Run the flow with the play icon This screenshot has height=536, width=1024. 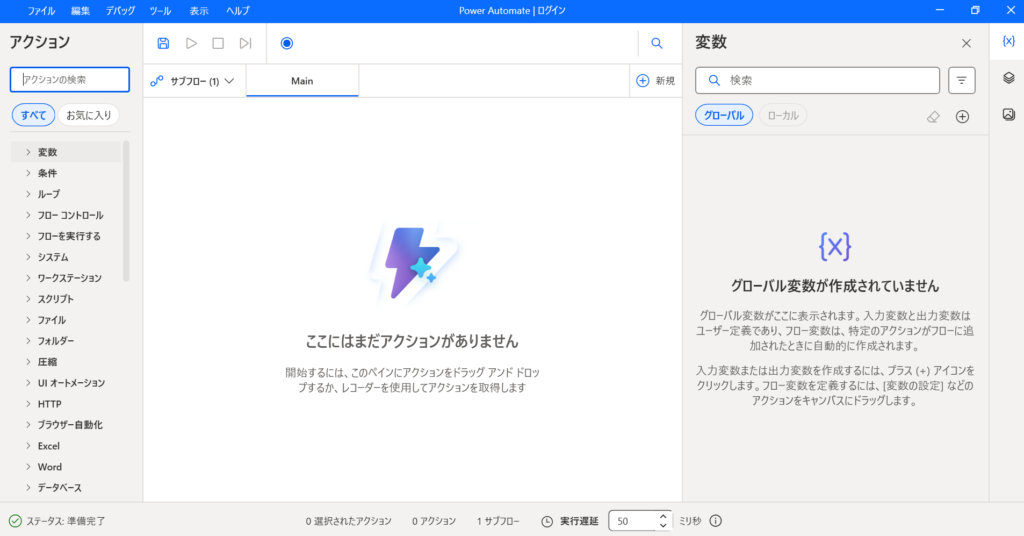click(x=191, y=43)
